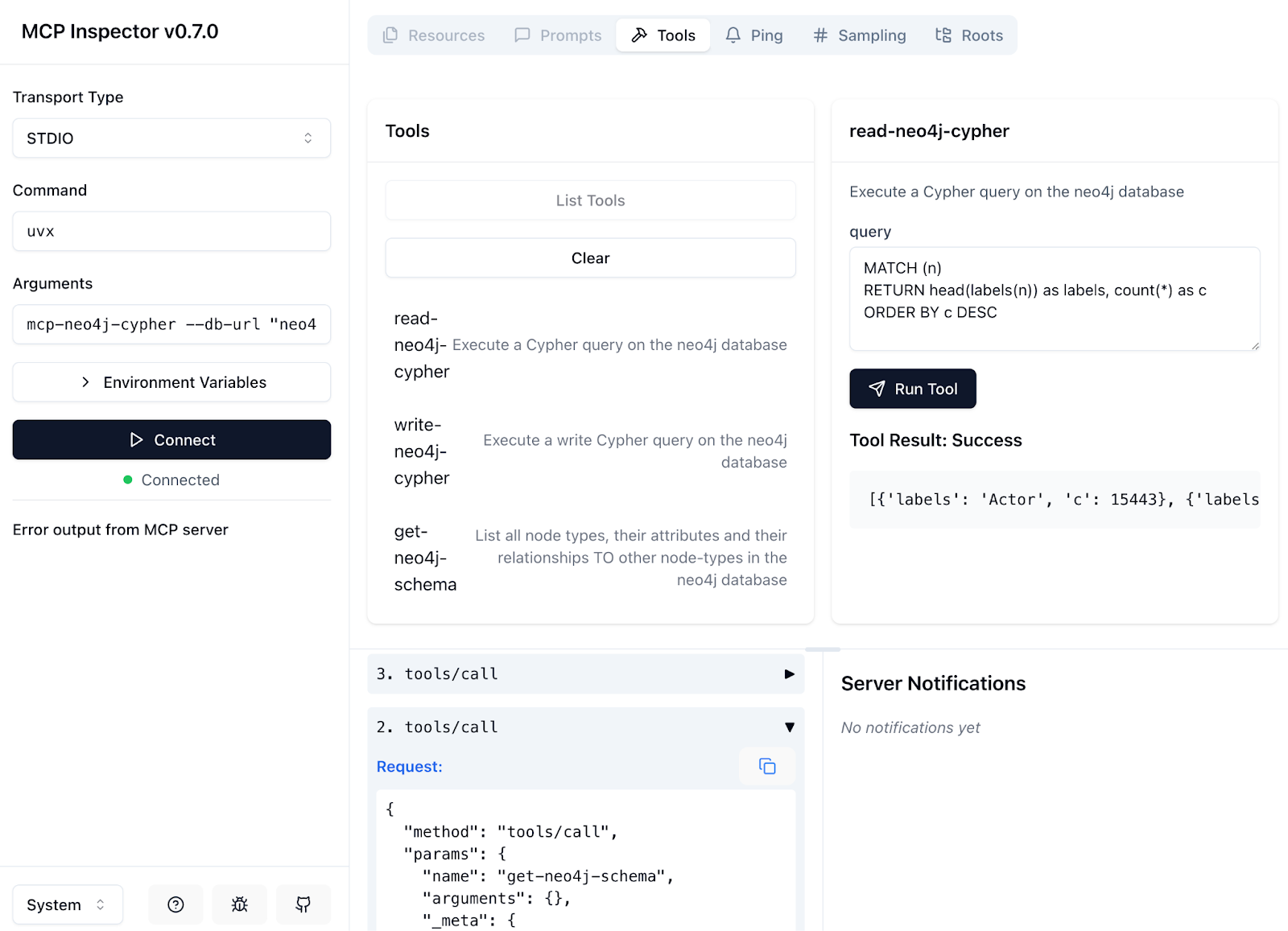The image size is (1288, 931).
Task: Switch to the Prompts tab
Action: pos(557,35)
